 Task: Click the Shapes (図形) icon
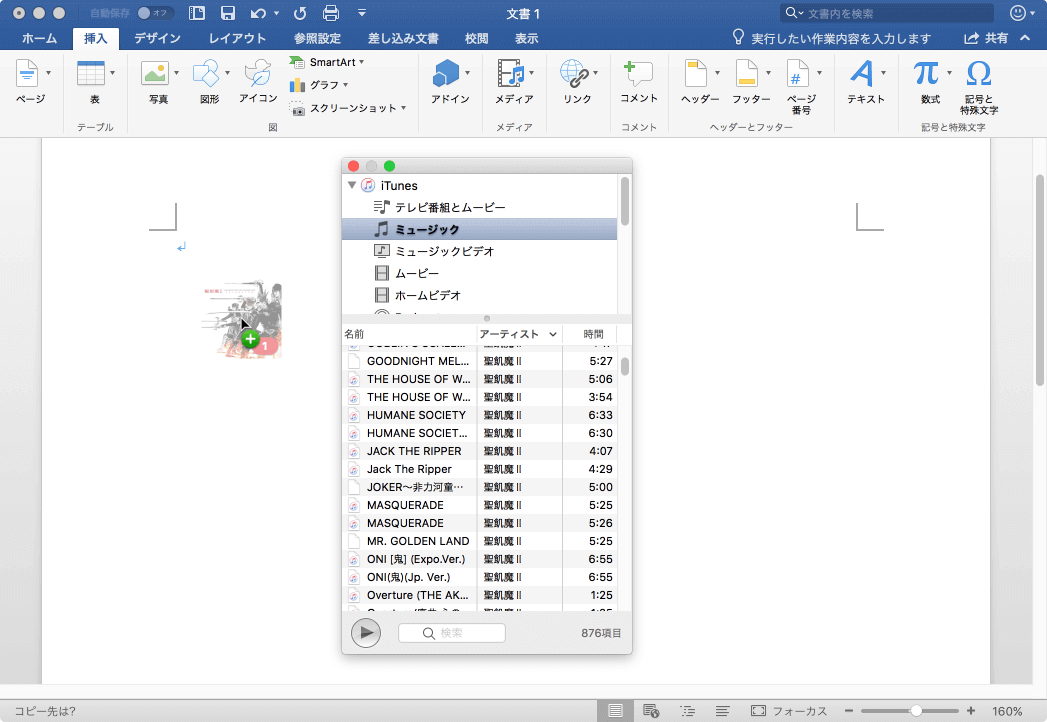pyautogui.click(x=206, y=73)
